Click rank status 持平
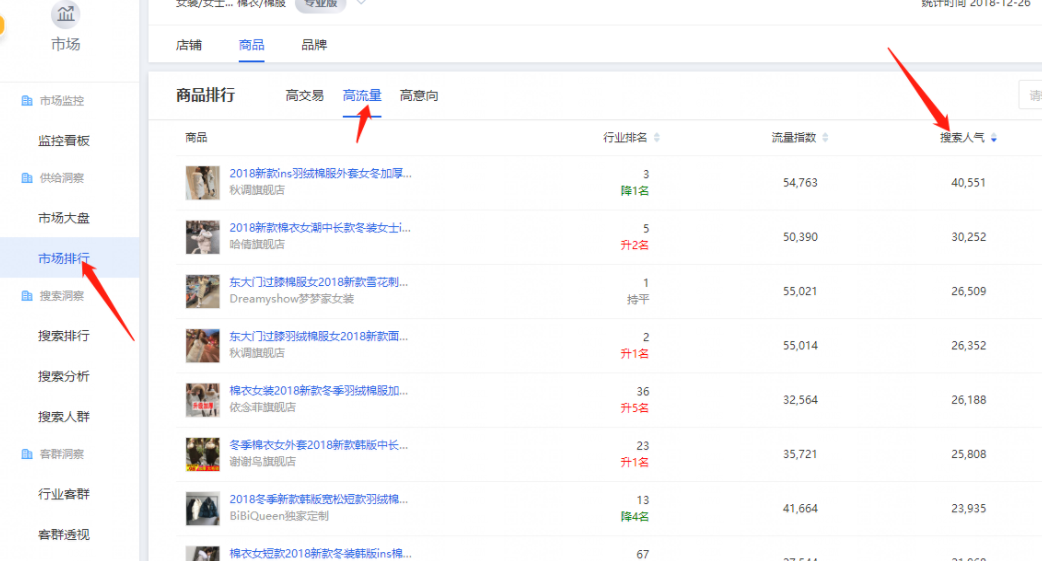The image size is (1042, 561). [x=638, y=300]
